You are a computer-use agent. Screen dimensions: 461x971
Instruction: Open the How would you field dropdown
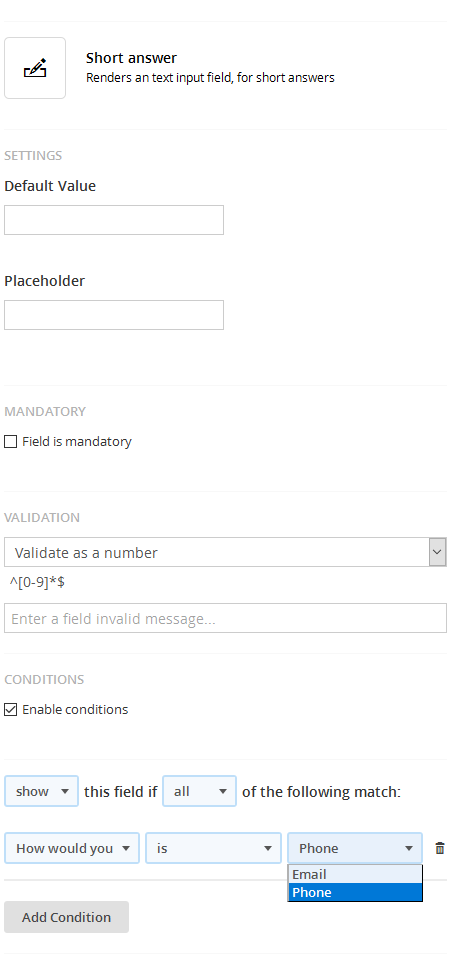point(72,848)
